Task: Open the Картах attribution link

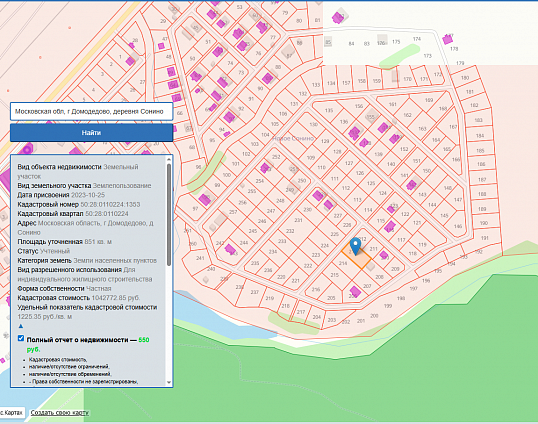Action: coord(11,412)
